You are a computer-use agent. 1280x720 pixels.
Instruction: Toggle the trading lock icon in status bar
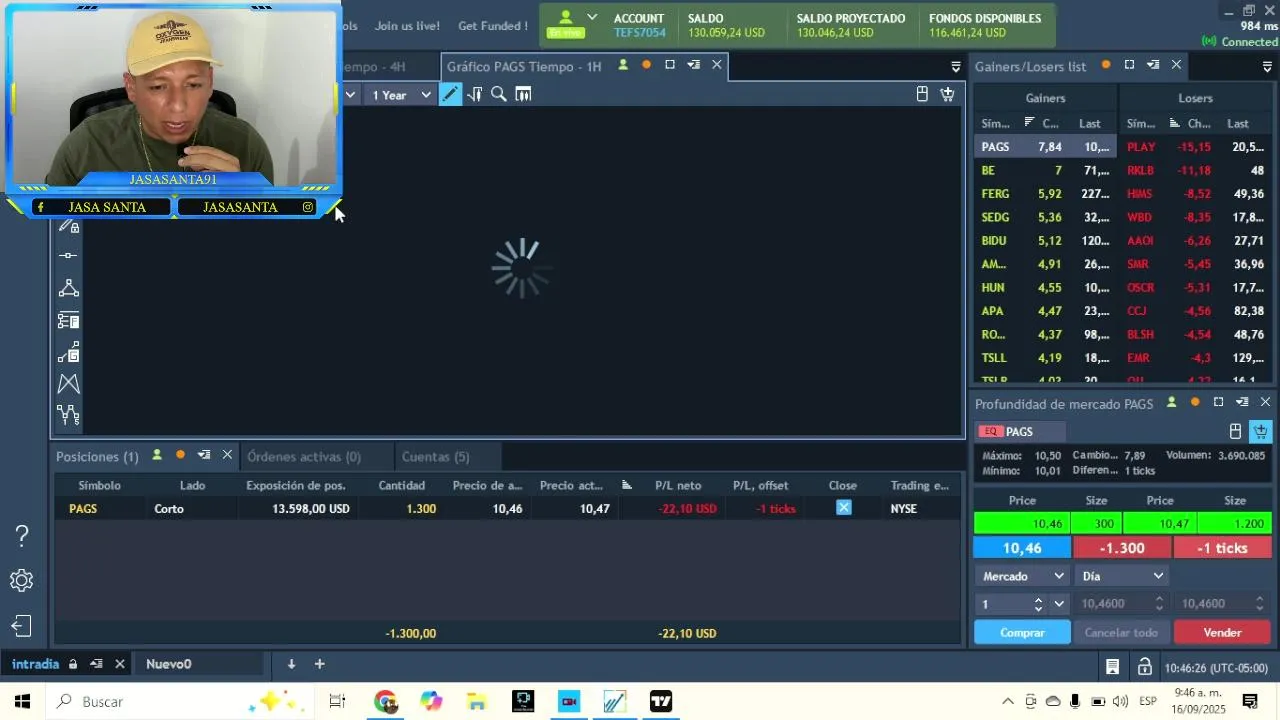[1144, 667]
